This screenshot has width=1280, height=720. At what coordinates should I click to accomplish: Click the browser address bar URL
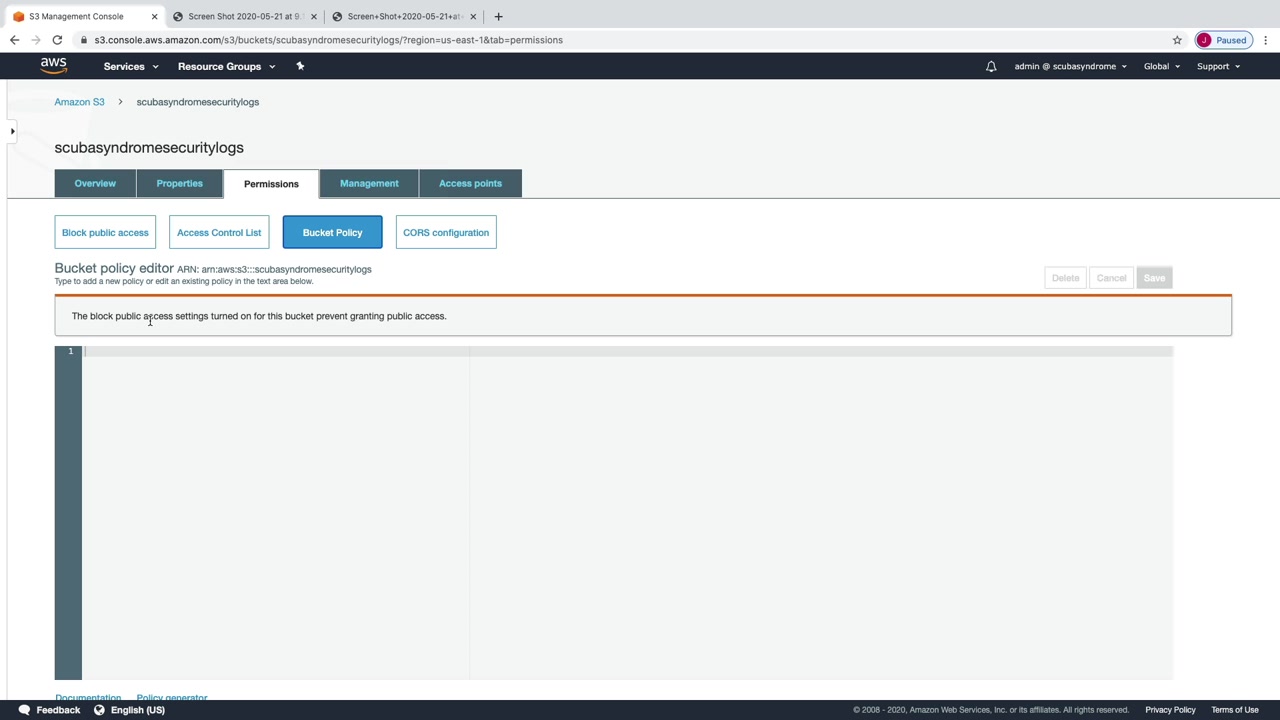click(329, 40)
